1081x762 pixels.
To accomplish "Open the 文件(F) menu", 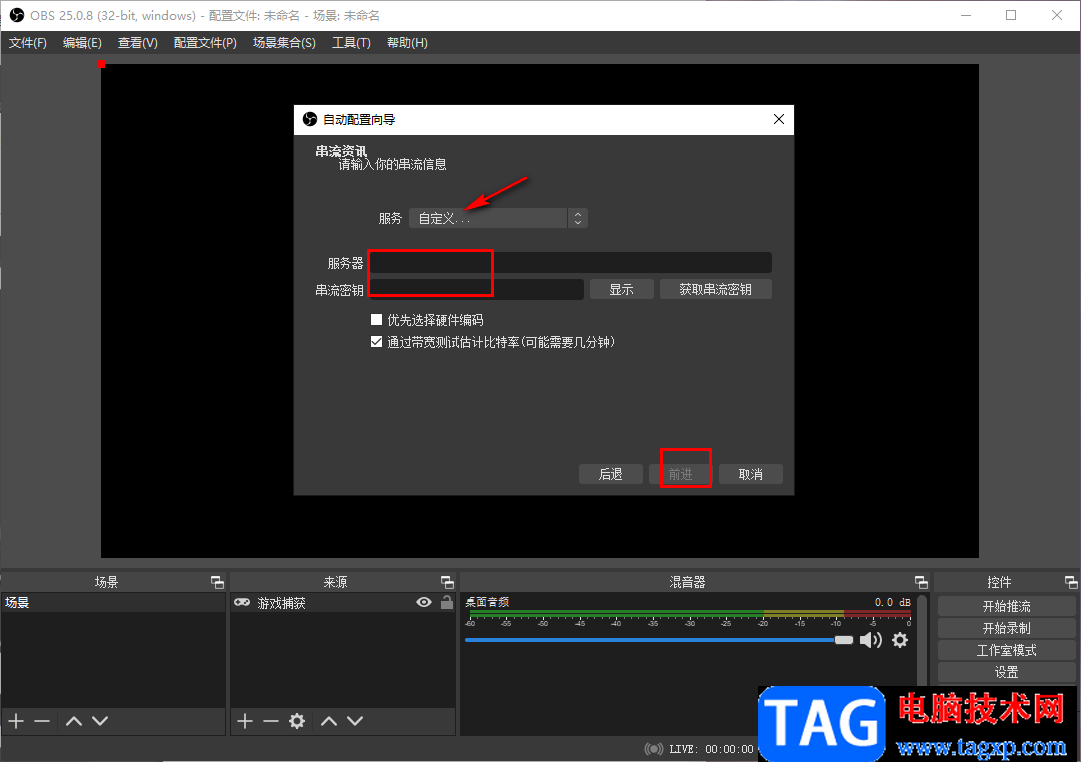I will pyautogui.click(x=28, y=43).
